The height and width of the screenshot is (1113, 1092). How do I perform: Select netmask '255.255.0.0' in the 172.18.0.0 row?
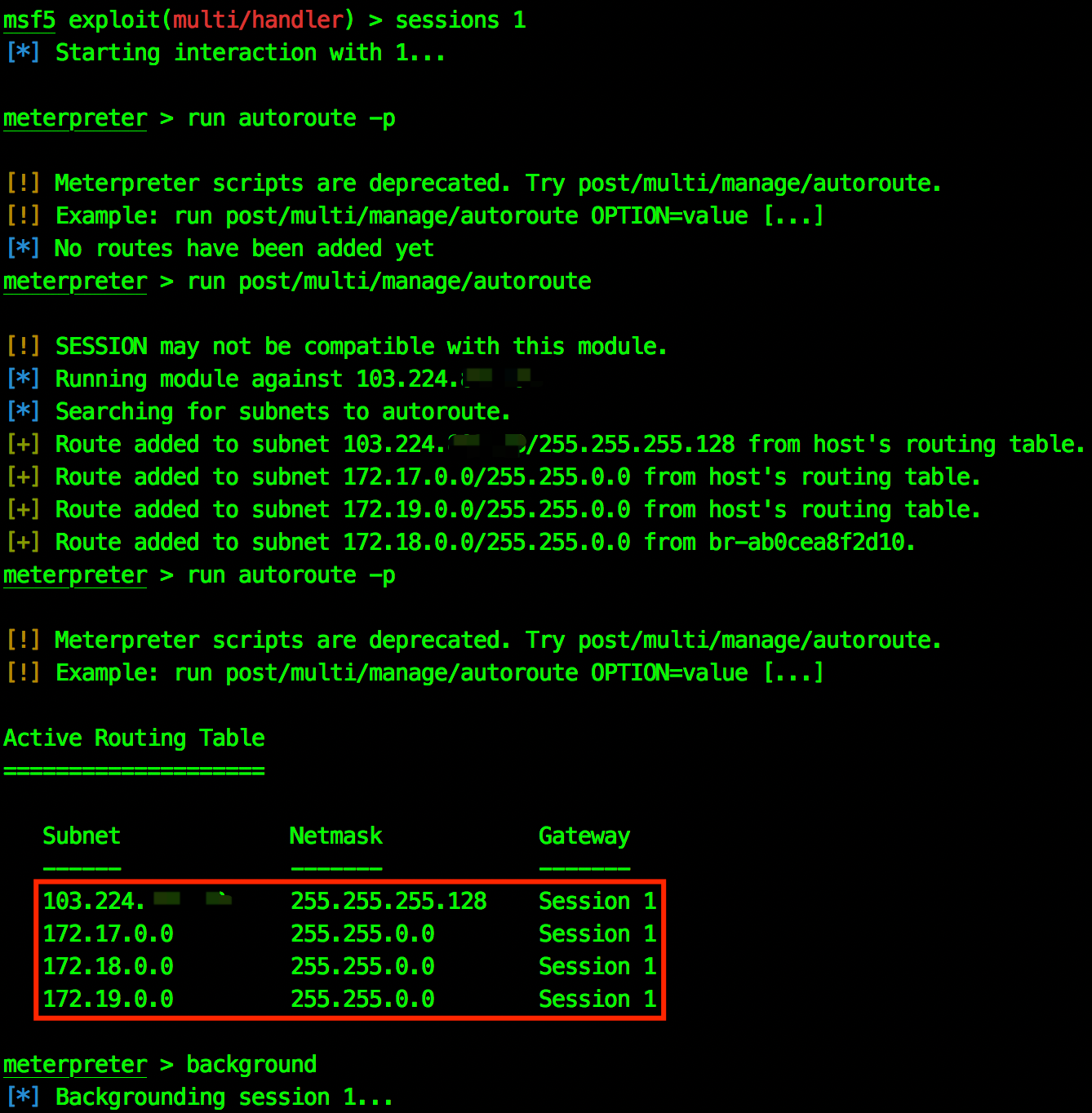pyautogui.click(x=362, y=966)
